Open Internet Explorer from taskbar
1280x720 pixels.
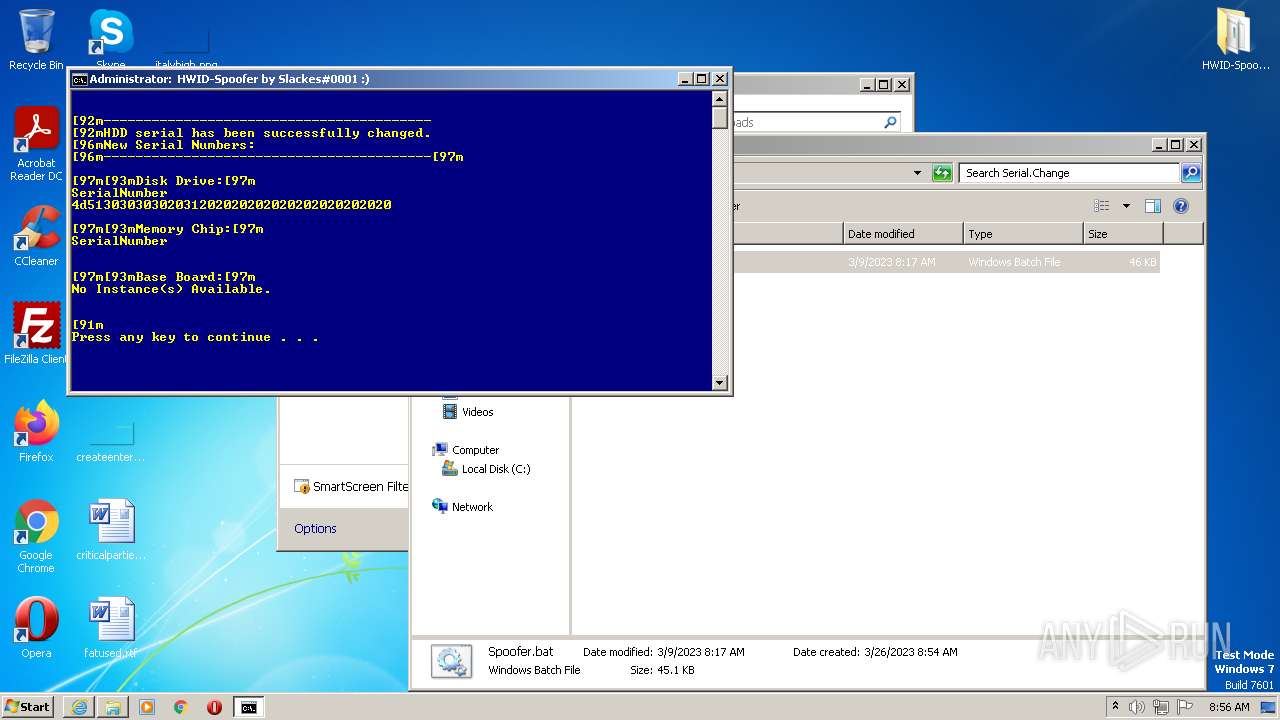click(79, 707)
